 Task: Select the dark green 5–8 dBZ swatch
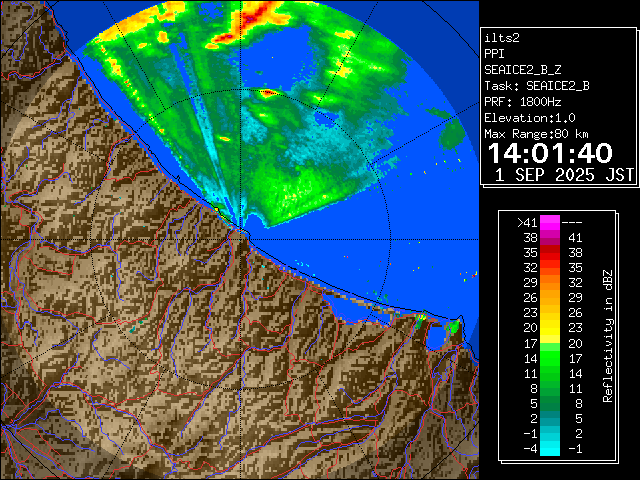pyautogui.click(x=550, y=402)
